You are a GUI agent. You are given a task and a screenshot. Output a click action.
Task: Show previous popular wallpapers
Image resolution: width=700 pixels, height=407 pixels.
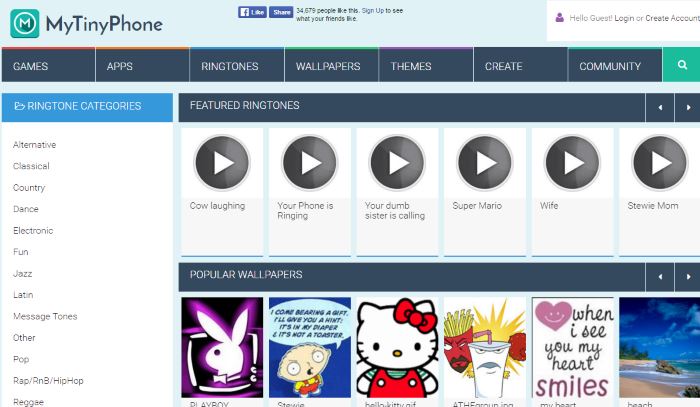[x=660, y=277]
